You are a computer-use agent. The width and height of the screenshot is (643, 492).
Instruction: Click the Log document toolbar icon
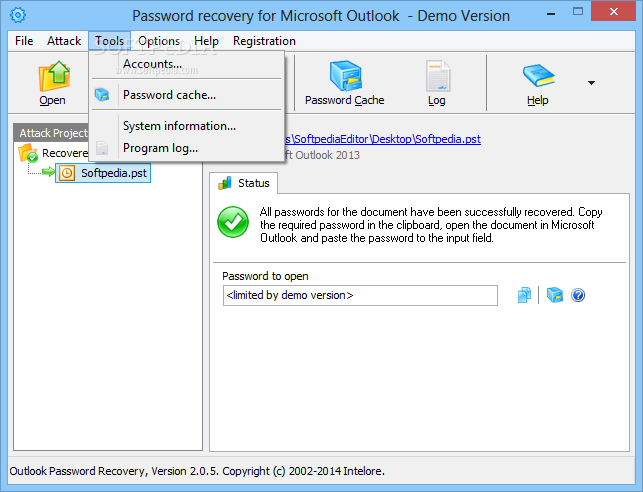pos(438,76)
